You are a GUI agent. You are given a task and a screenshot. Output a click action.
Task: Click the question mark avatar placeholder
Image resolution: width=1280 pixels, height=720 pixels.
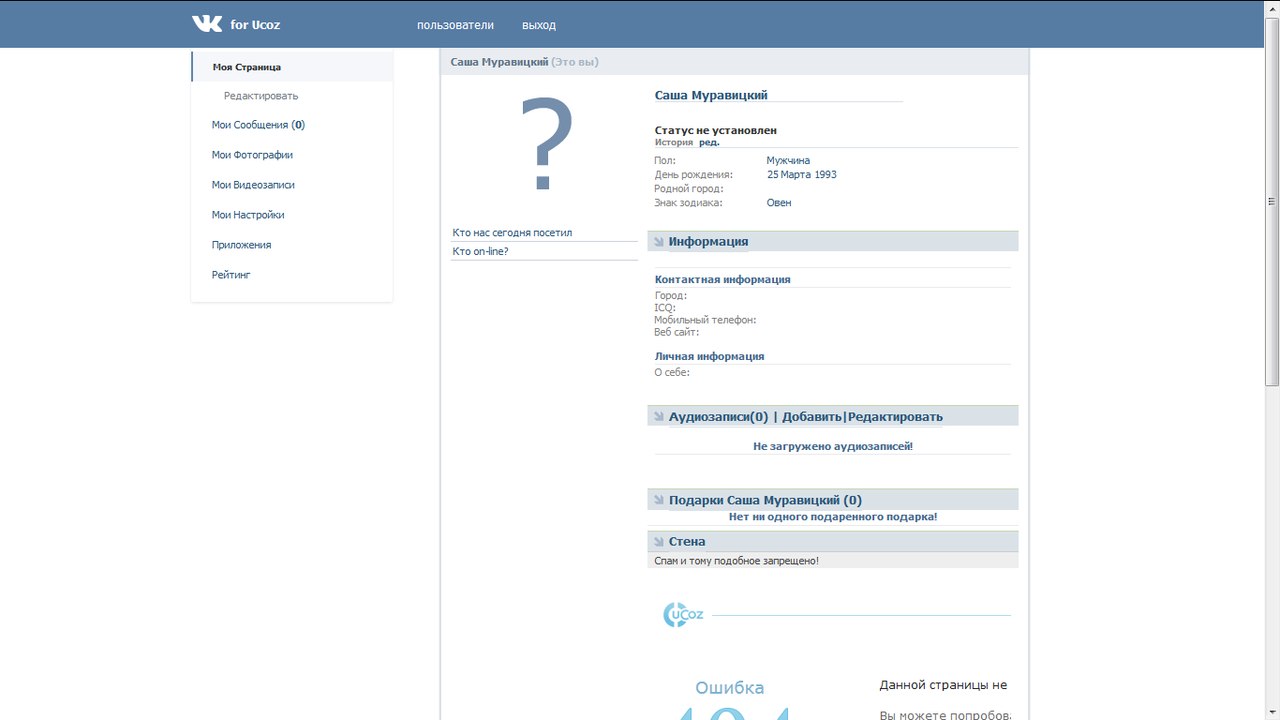pyautogui.click(x=546, y=145)
